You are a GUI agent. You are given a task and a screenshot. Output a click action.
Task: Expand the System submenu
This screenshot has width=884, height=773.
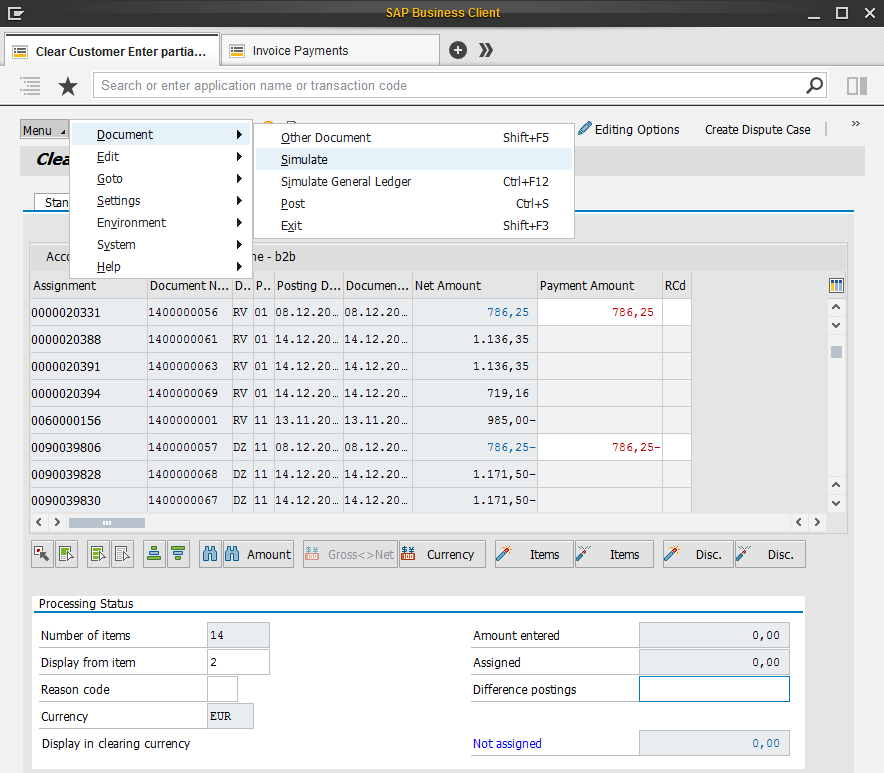click(x=161, y=245)
